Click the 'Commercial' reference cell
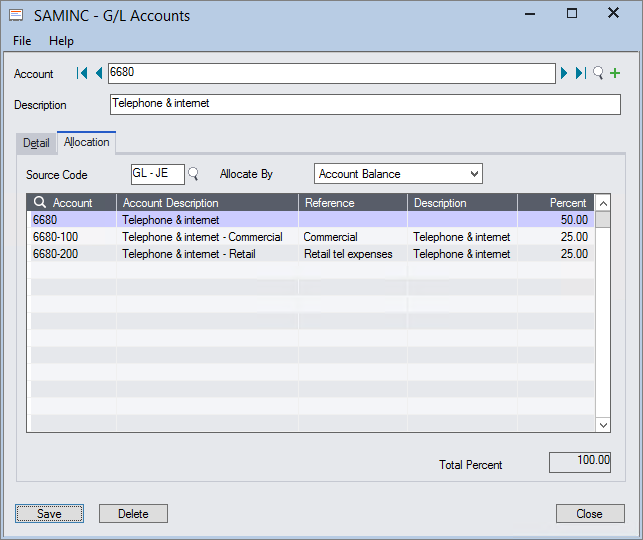The width and height of the screenshot is (643, 540). [353, 237]
